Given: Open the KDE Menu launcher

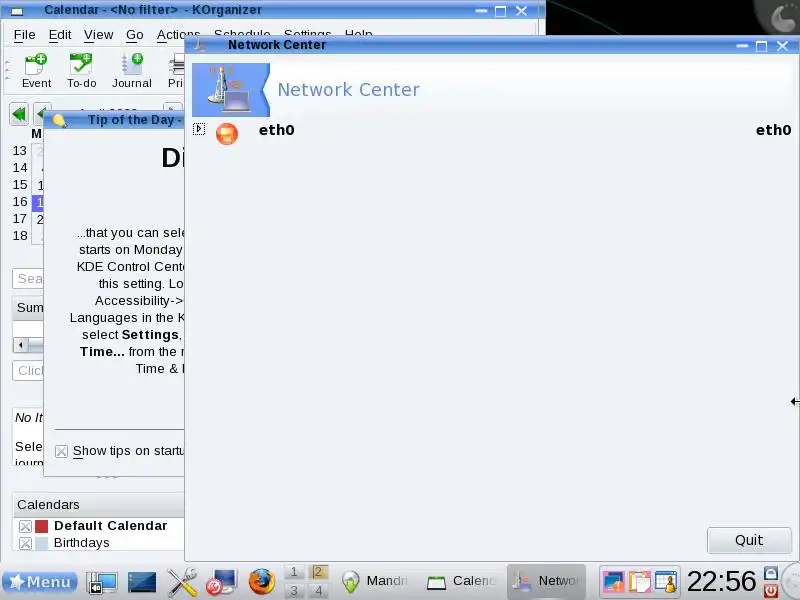Looking at the screenshot, I should tap(40, 582).
